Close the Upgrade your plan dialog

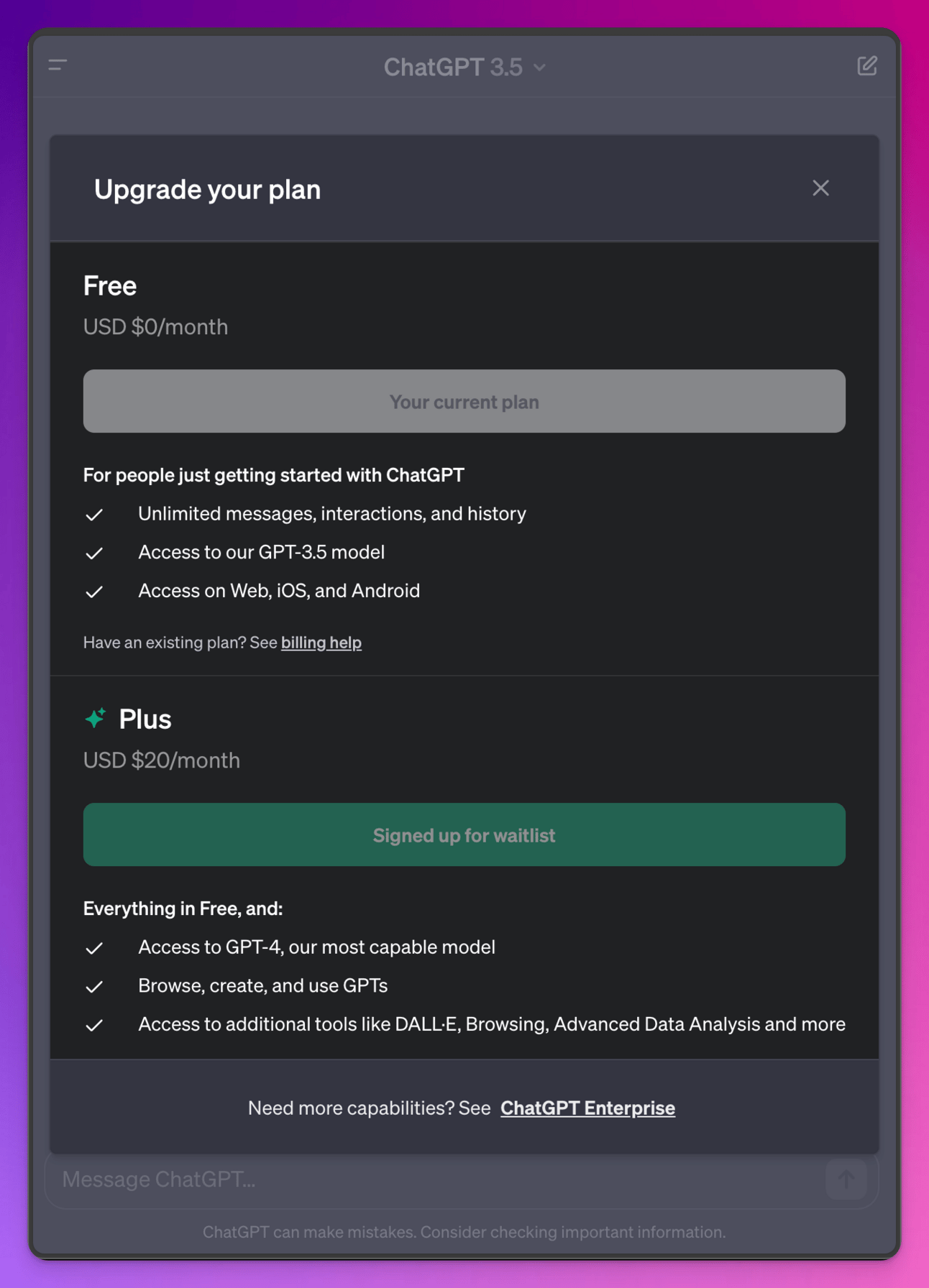[820, 188]
